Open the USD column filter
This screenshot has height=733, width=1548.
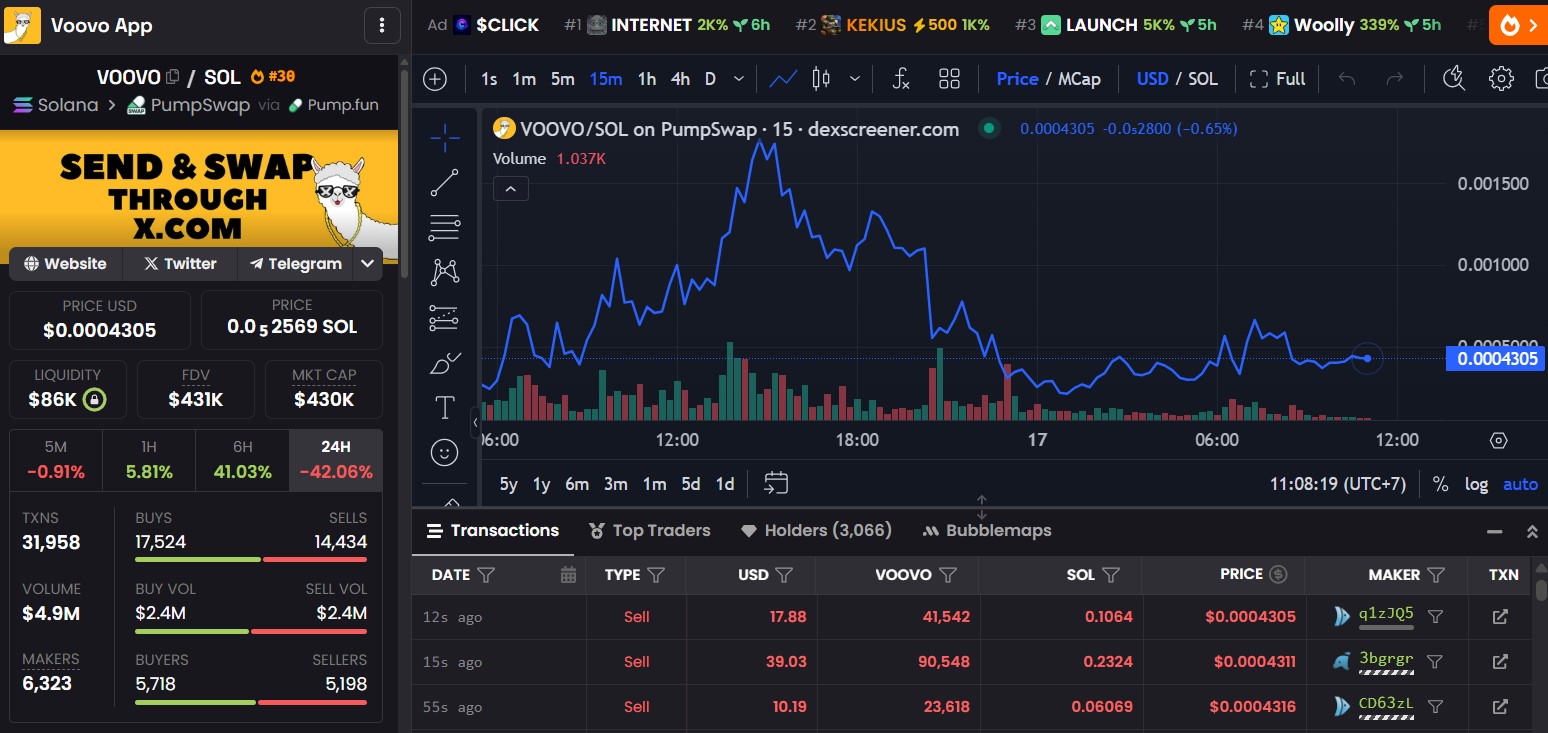click(x=784, y=575)
